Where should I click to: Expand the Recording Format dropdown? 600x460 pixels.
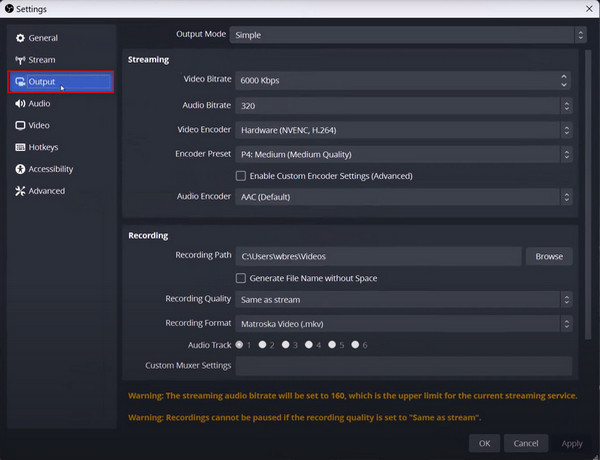click(x=404, y=324)
